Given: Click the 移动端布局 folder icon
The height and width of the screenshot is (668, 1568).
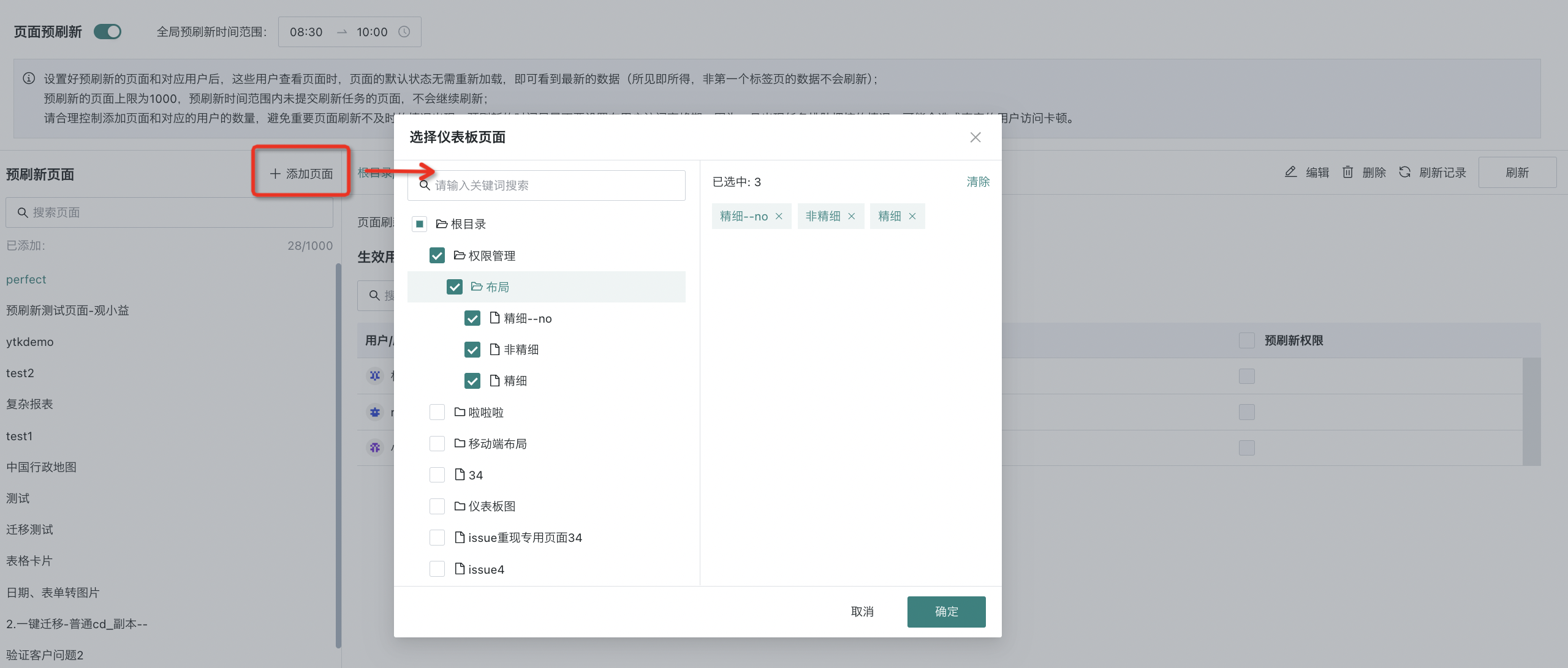Looking at the screenshot, I should point(460,443).
